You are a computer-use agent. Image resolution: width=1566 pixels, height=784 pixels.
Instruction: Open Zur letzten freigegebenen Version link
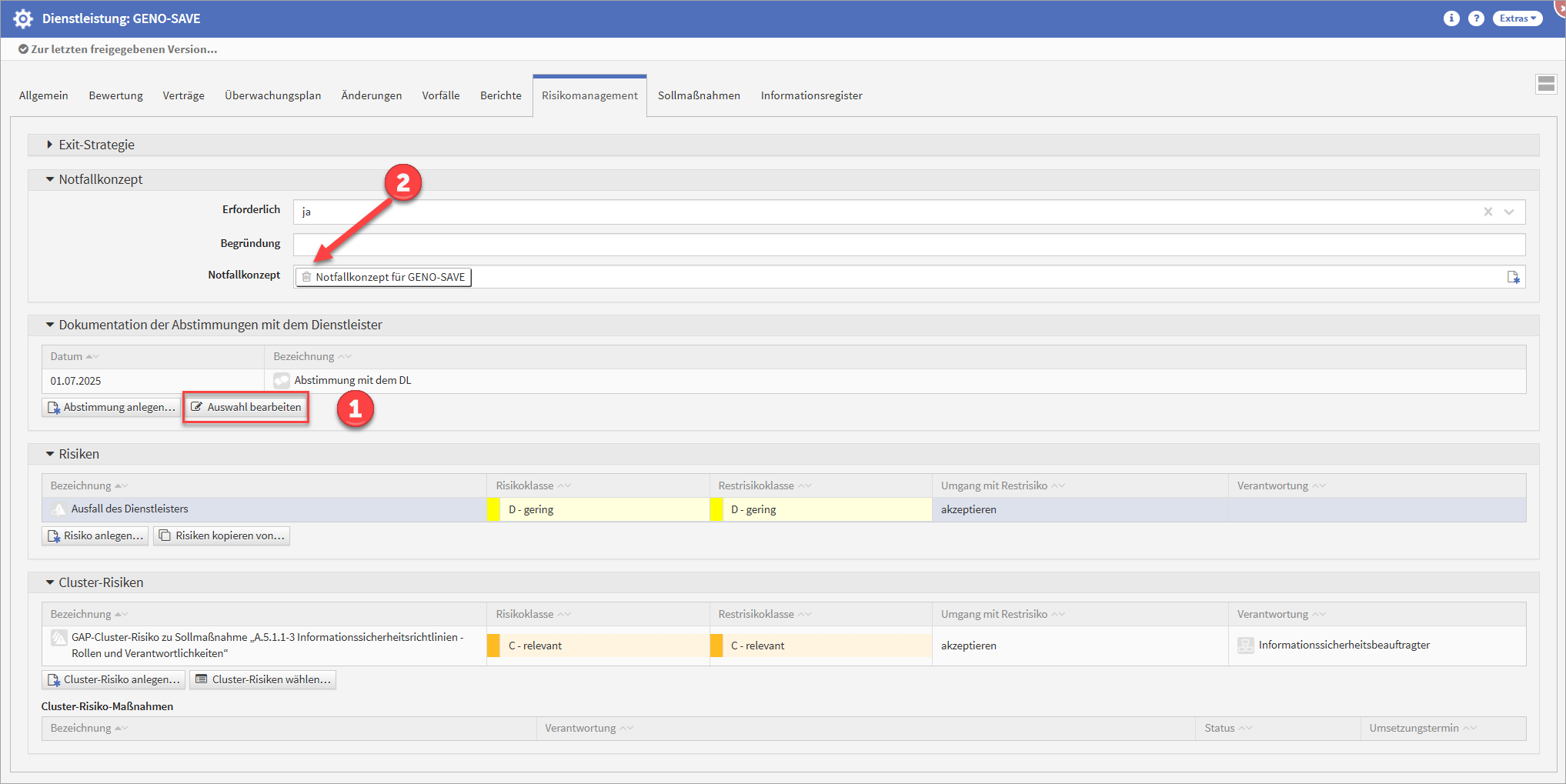(x=123, y=49)
